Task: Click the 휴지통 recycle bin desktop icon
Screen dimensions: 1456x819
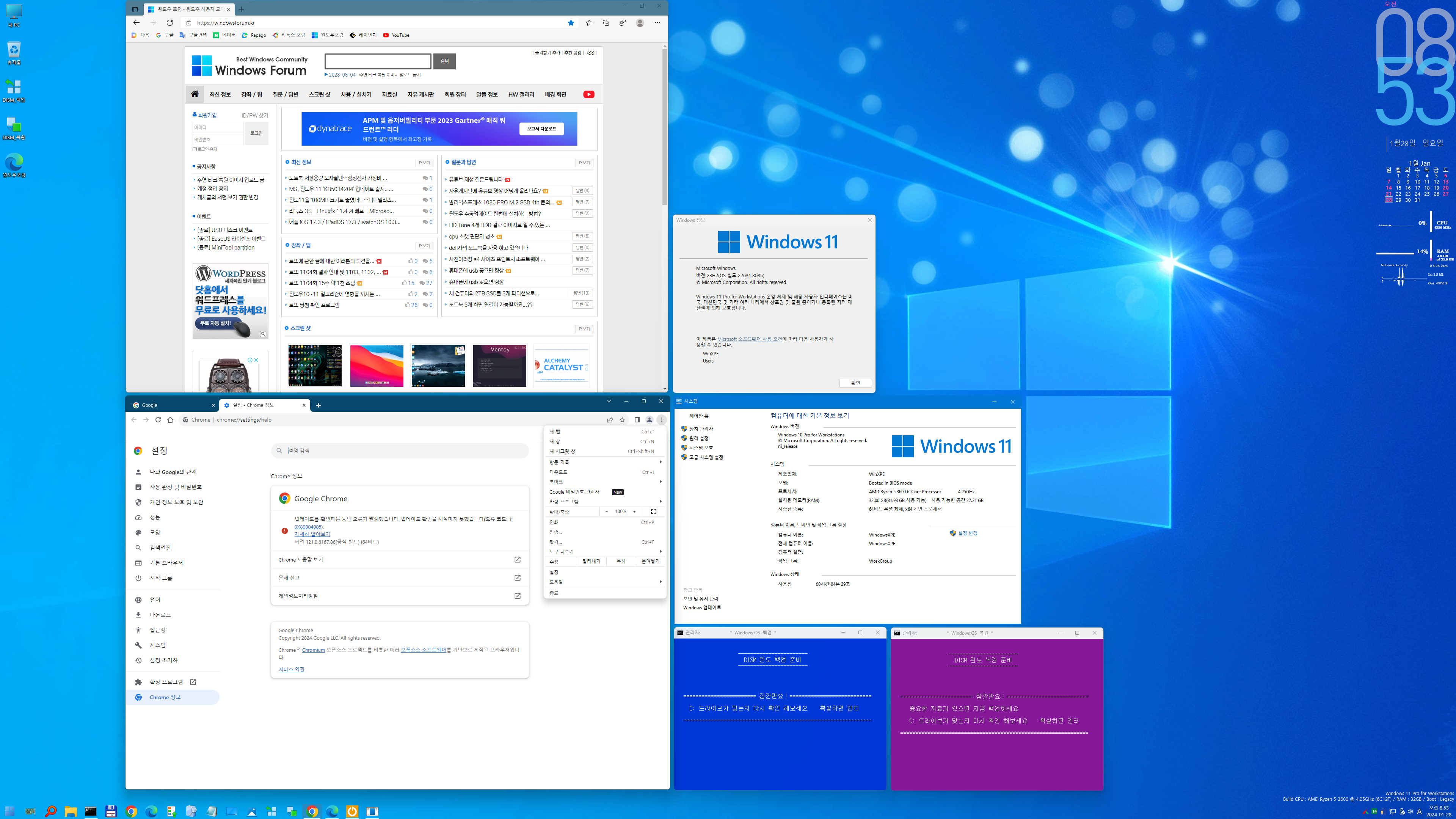Action: 14,53
